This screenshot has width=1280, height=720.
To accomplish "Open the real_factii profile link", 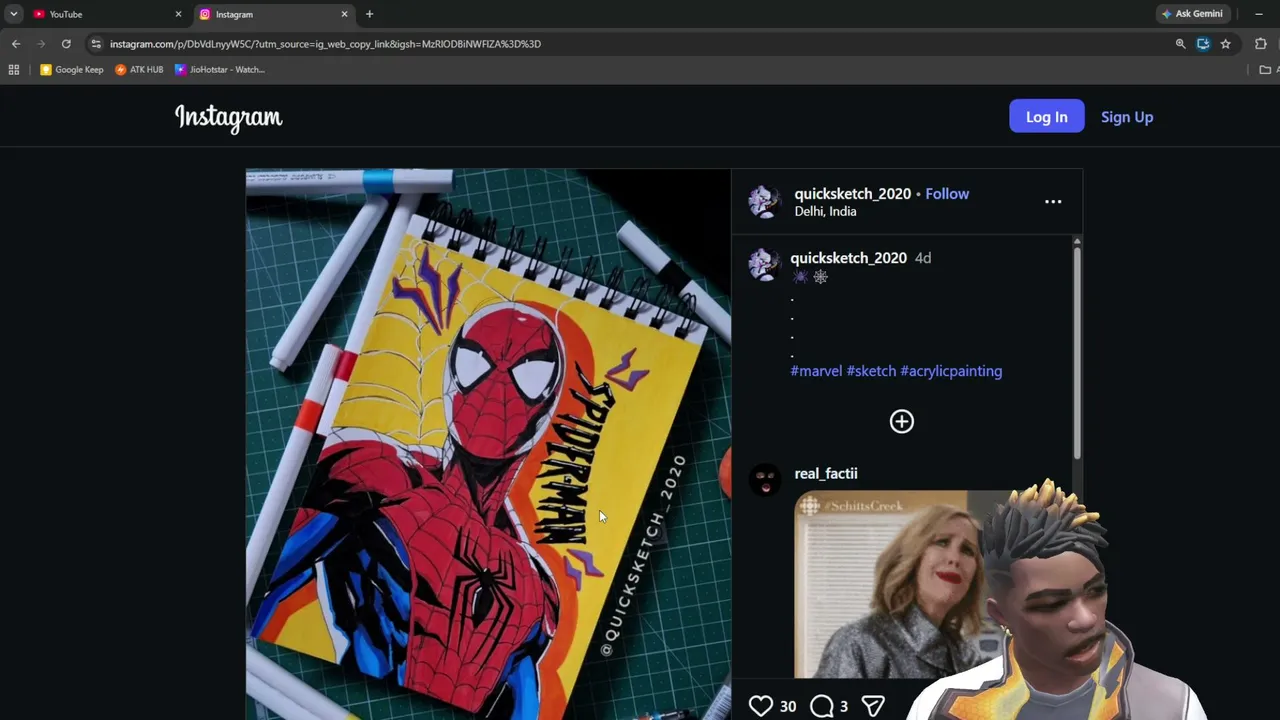I will (826, 474).
